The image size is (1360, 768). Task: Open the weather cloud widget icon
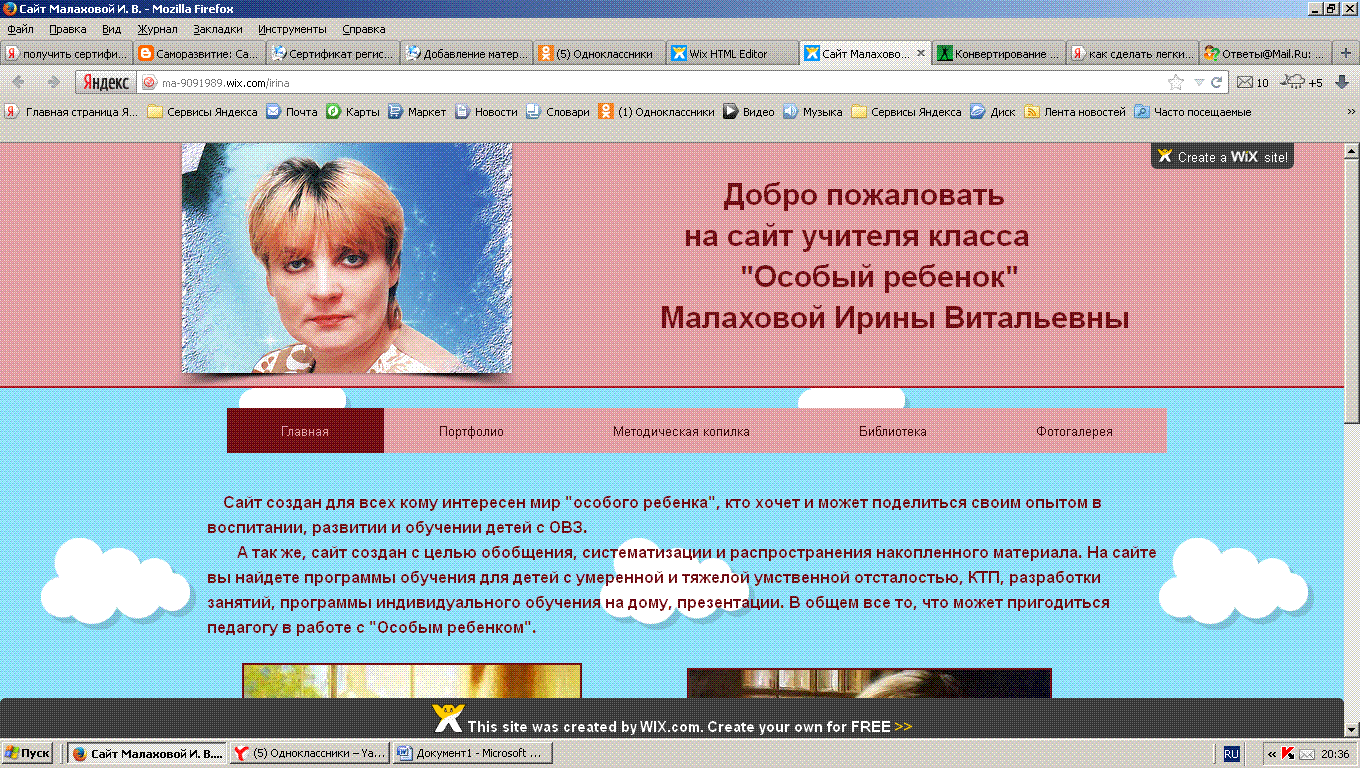1294,82
